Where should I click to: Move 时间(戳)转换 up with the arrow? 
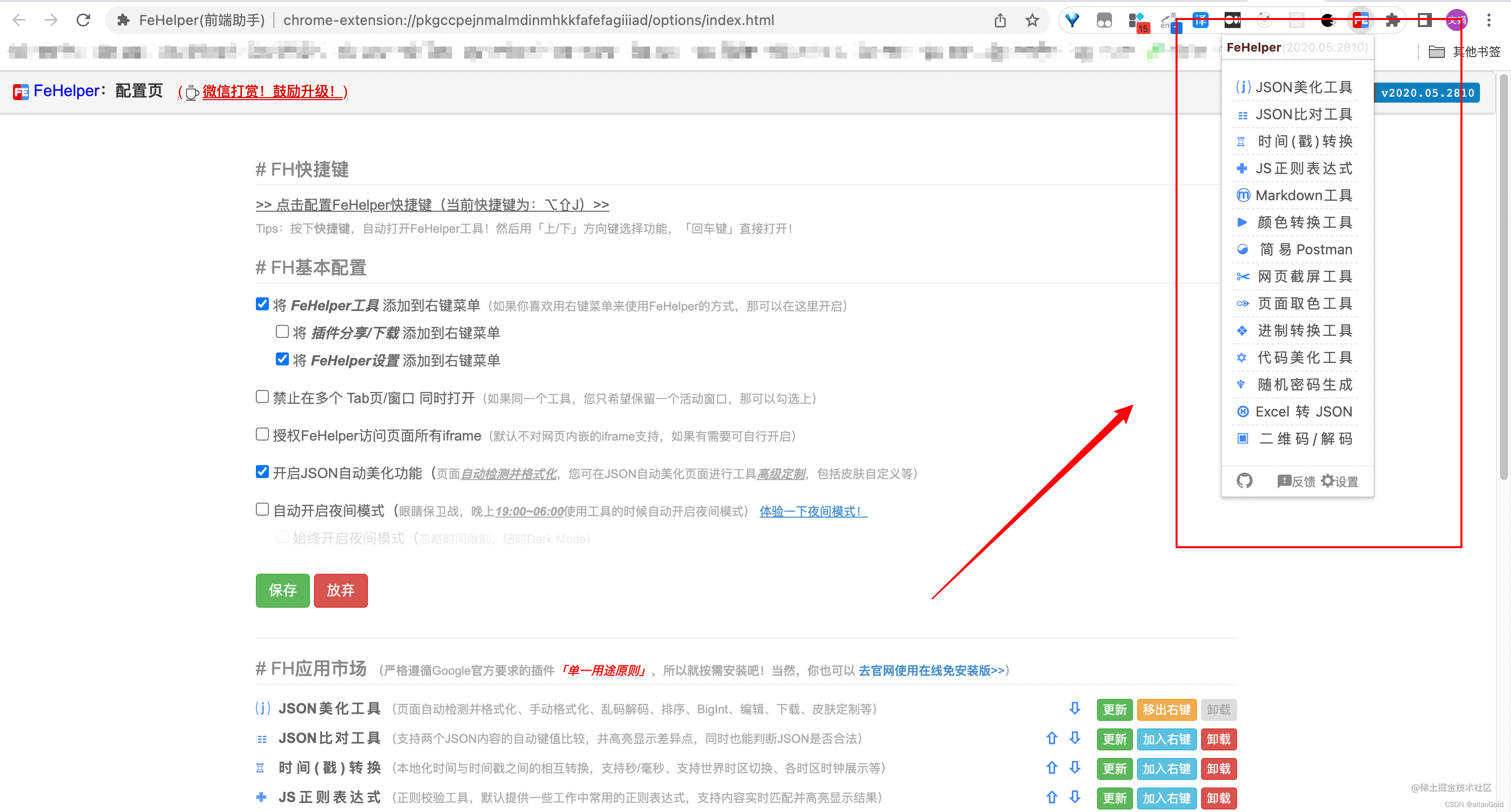[1052, 767]
